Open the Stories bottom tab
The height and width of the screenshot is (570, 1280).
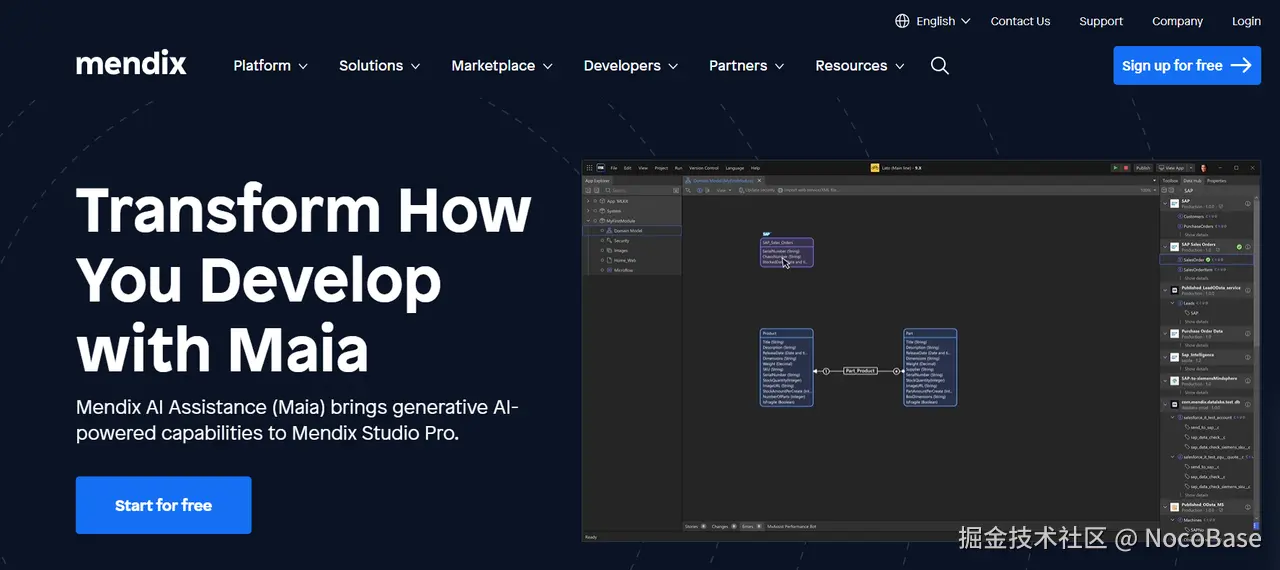coord(695,526)
